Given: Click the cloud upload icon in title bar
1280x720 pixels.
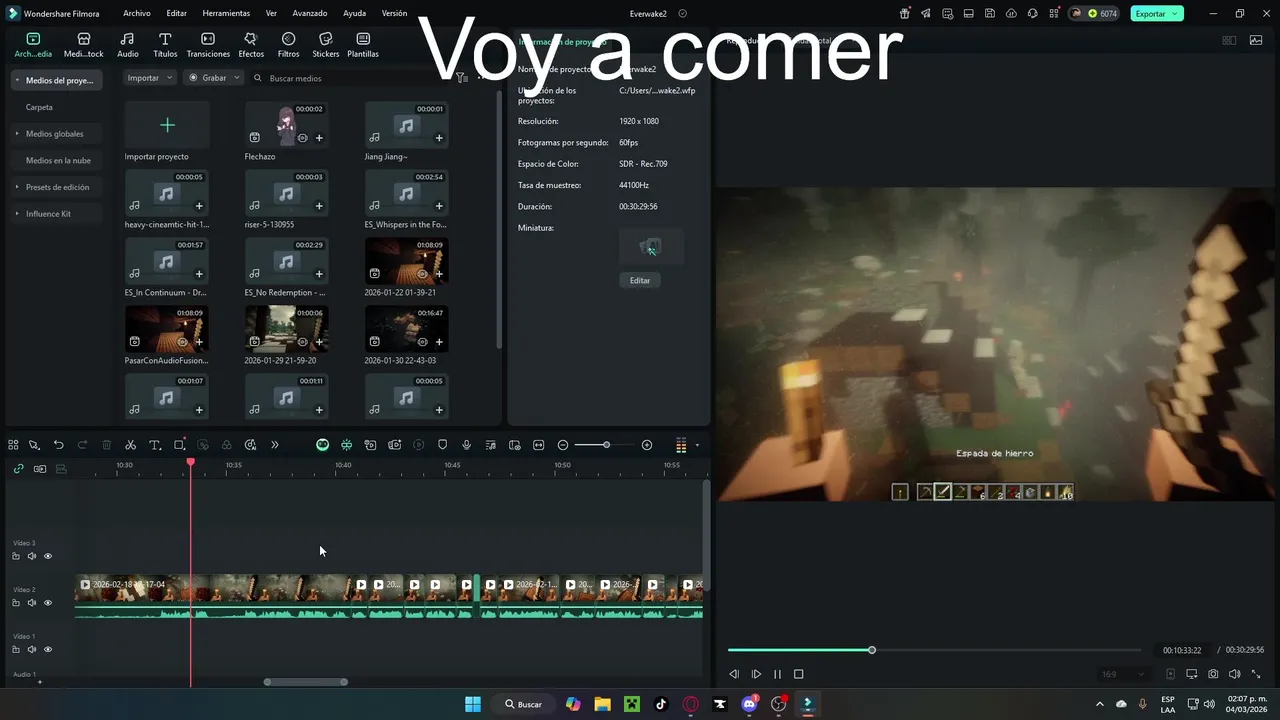Looking at the screenshot, I should [1011, 14].
